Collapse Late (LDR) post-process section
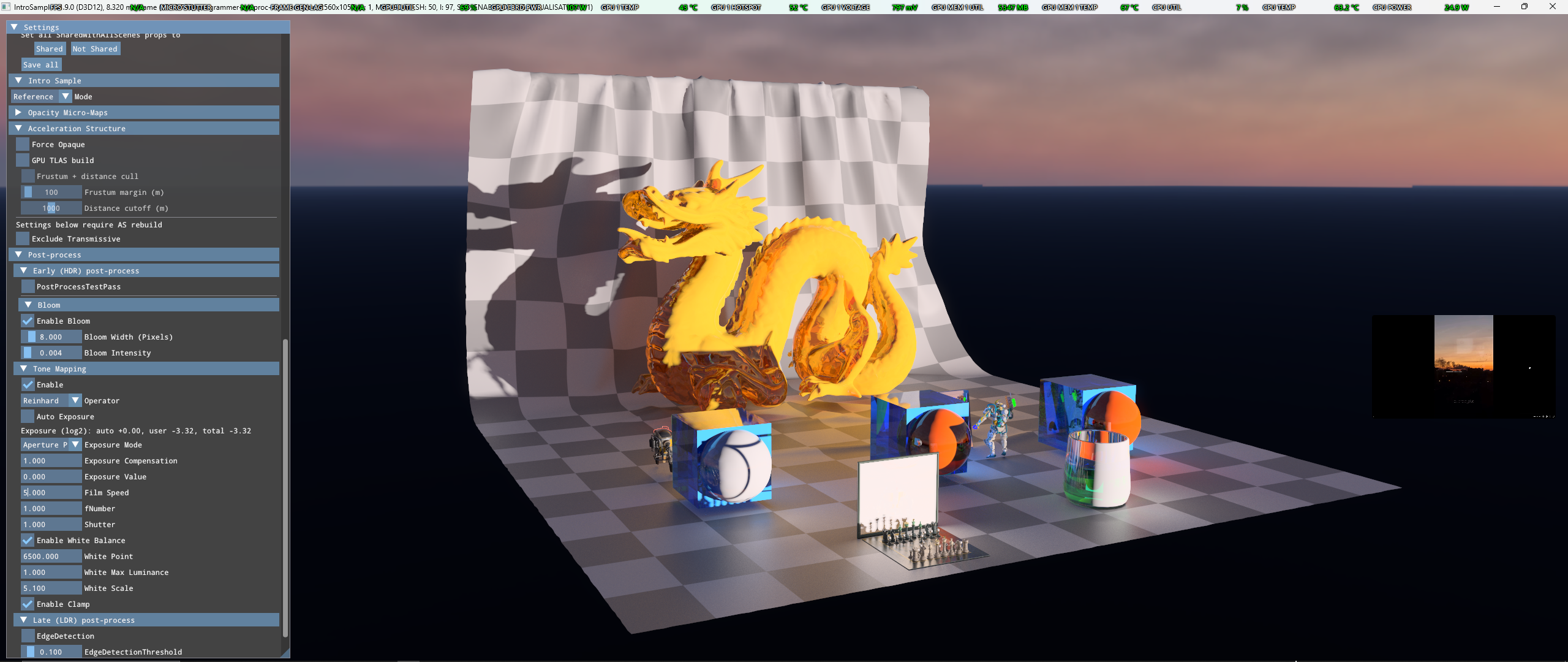 23,620
